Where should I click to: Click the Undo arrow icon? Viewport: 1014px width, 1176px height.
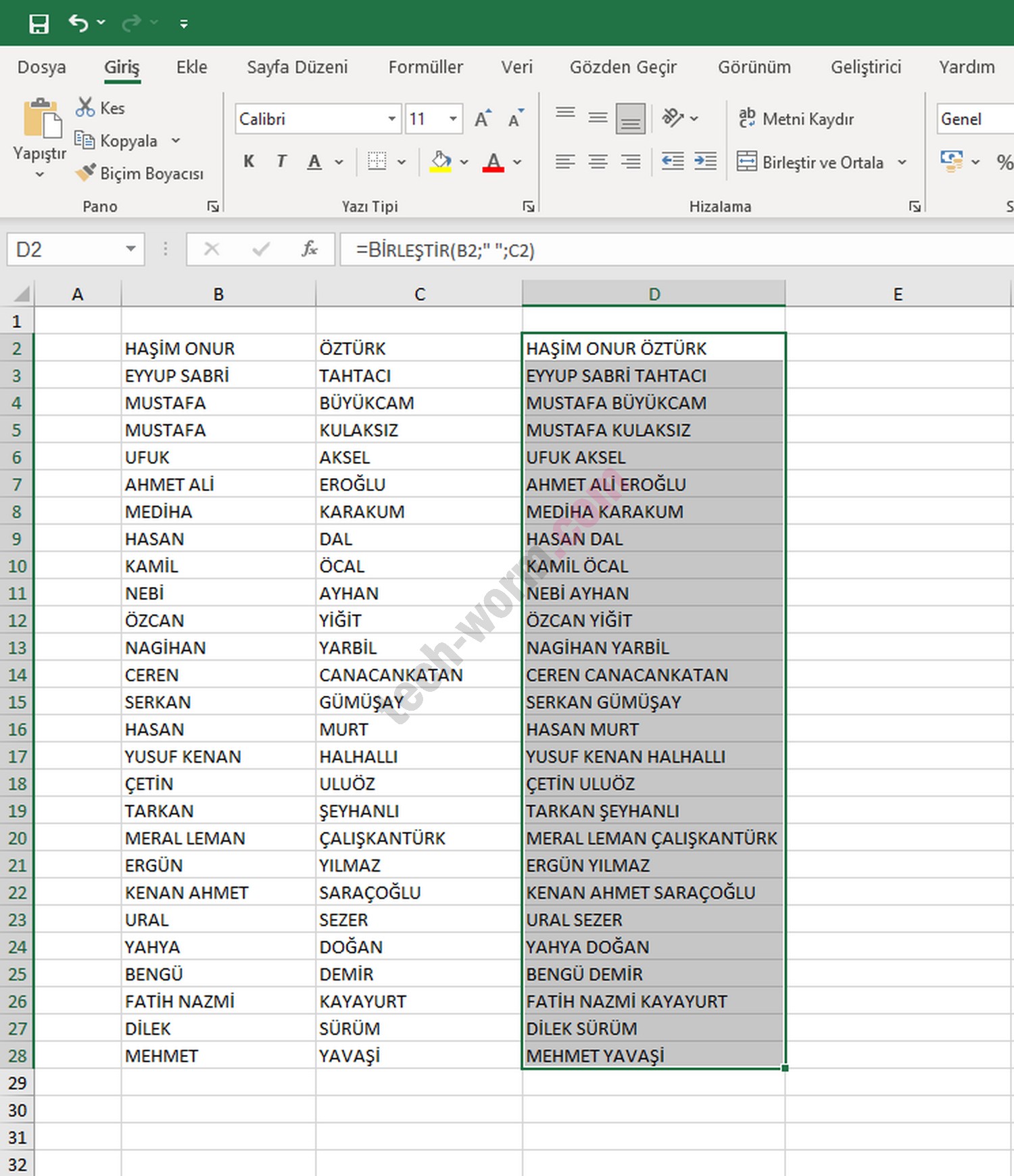[78, 24]
